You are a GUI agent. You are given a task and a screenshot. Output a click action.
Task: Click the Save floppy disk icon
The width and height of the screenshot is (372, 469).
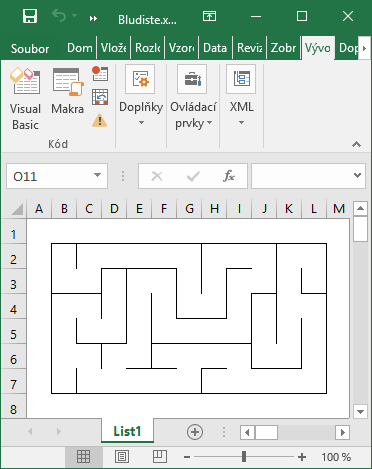click(x=30, y=16)
